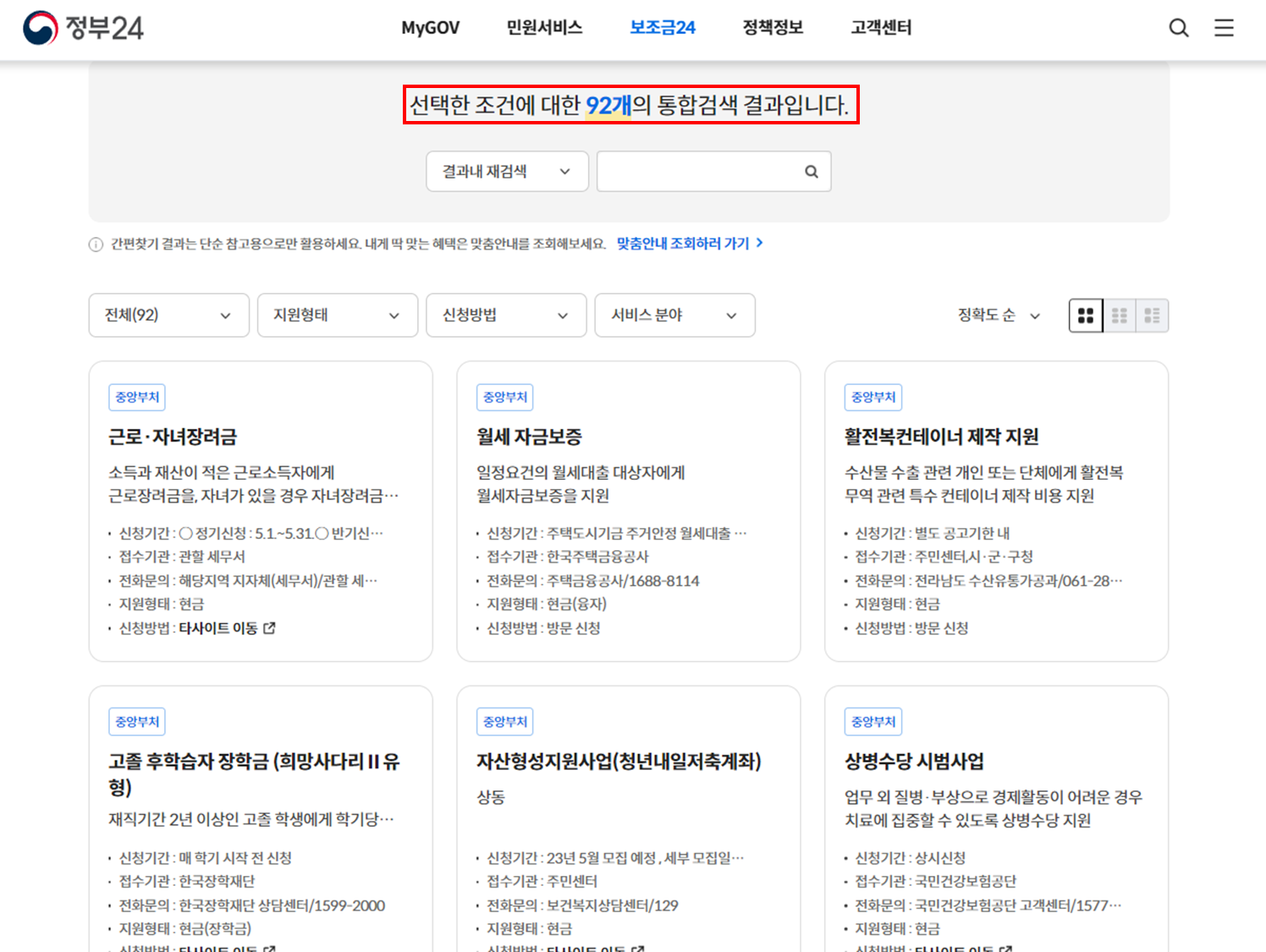The width and height of the screenshot is (1266, 952).
Task: Select the 보조금24 menu item
Action: [x=662, y=28]
